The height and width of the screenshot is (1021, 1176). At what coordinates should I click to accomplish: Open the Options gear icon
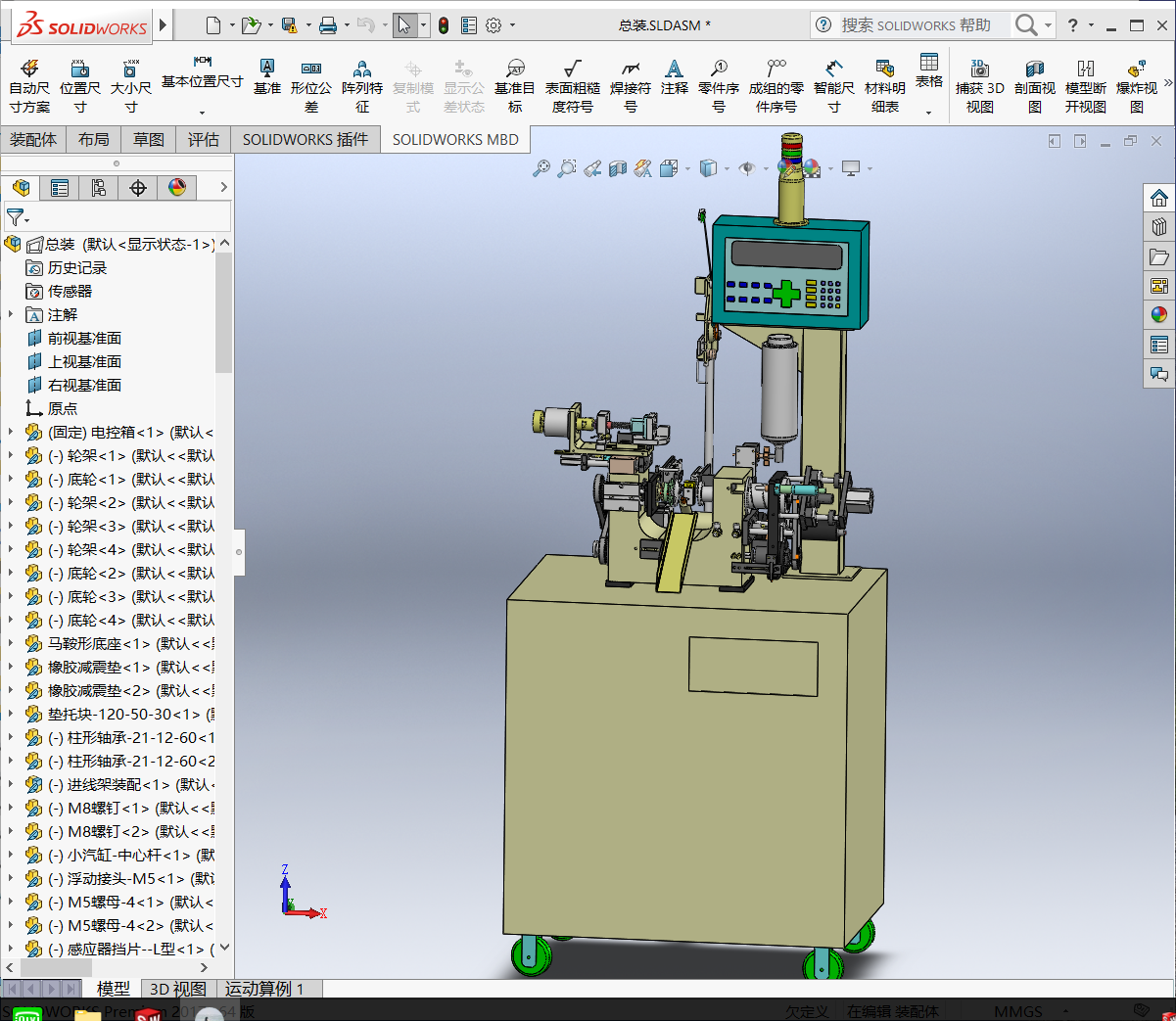494,25
